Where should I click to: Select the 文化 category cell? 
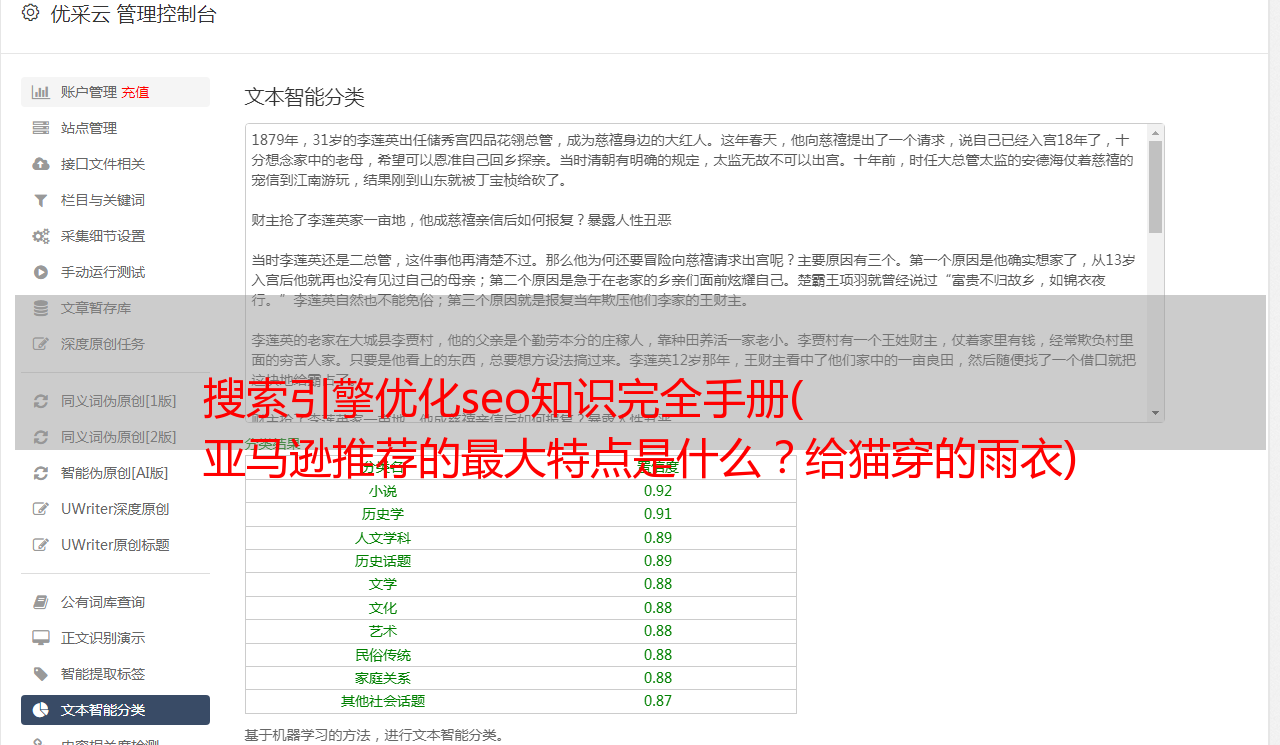(383, 608)
